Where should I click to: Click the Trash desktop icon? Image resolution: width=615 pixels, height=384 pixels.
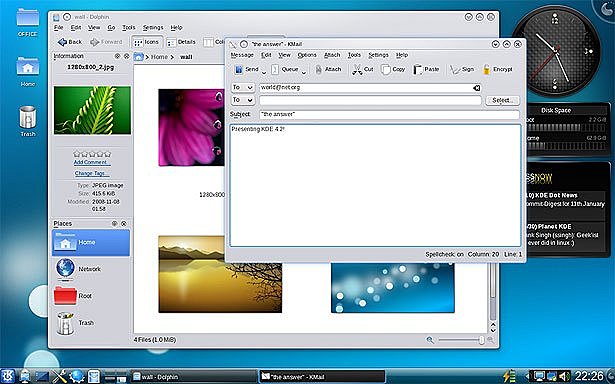[27, 121]
